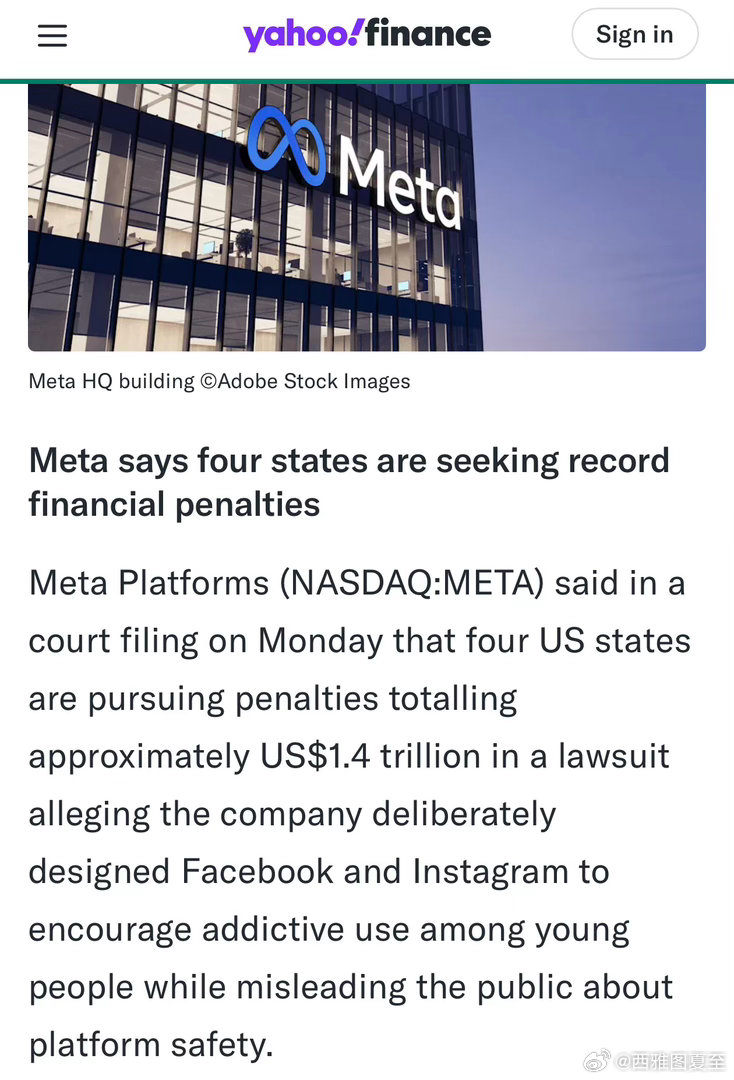This screenshot has height=1080, width=734.
Task: Click the Adobe Stock Images credit
Action: 305,381
